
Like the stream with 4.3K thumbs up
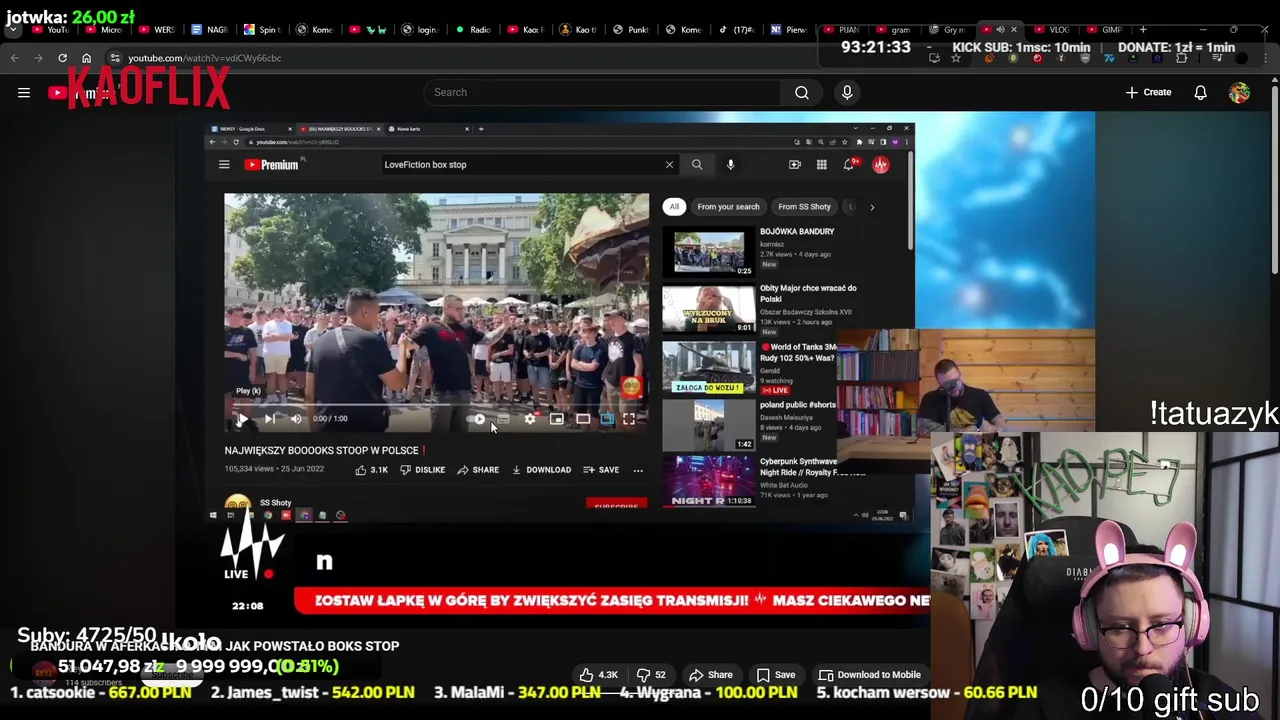point(599,675)
